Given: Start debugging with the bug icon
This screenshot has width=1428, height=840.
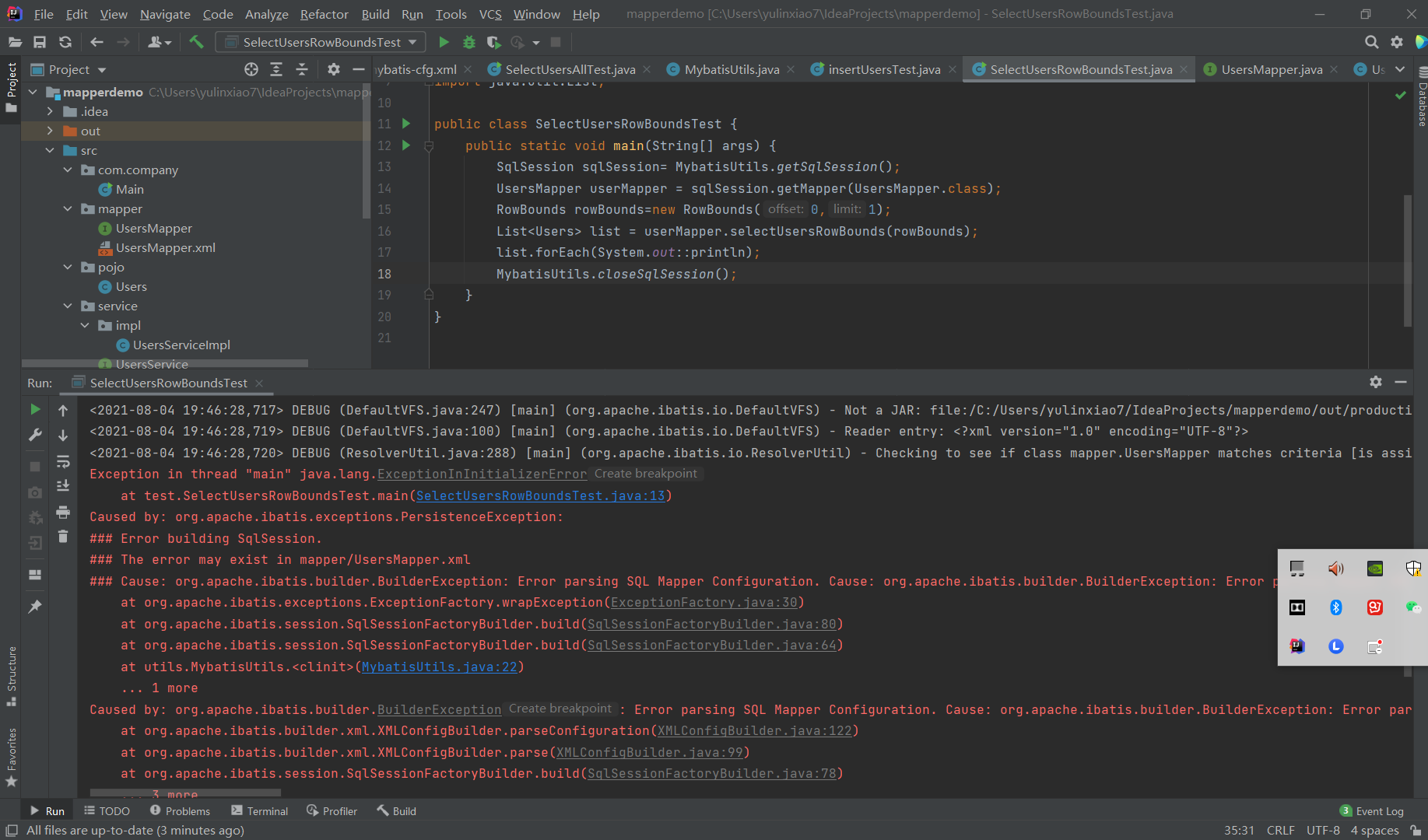Looking at the screenshot, I should coord(468,42).
